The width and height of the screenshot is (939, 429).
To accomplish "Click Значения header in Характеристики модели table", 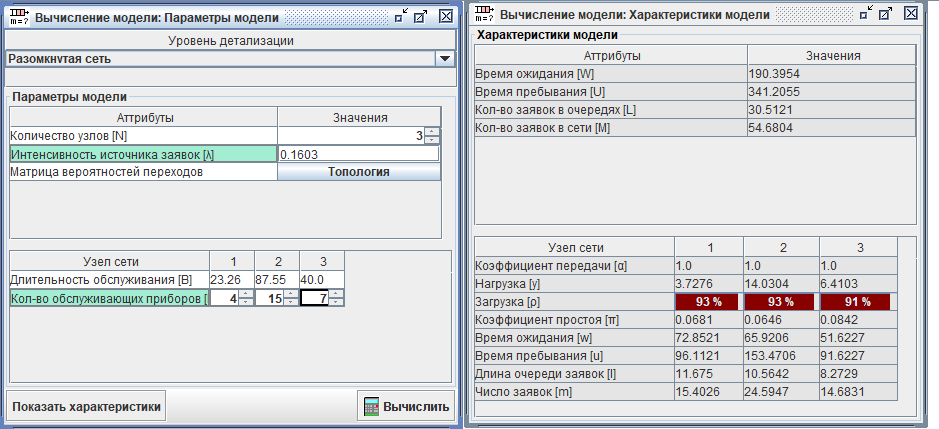I will (x=832, y=56).
